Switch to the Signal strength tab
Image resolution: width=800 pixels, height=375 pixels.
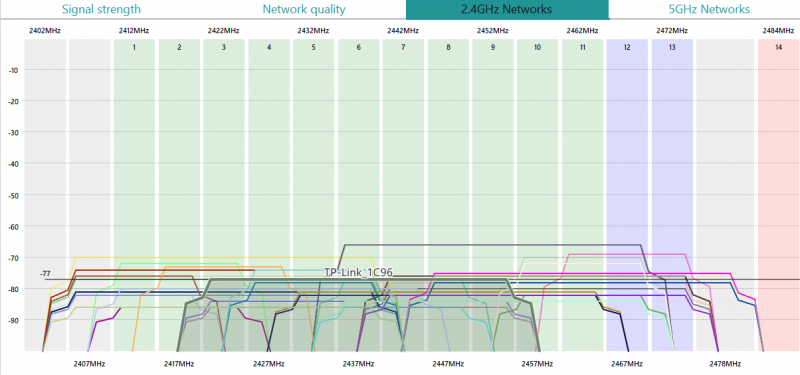101,9
